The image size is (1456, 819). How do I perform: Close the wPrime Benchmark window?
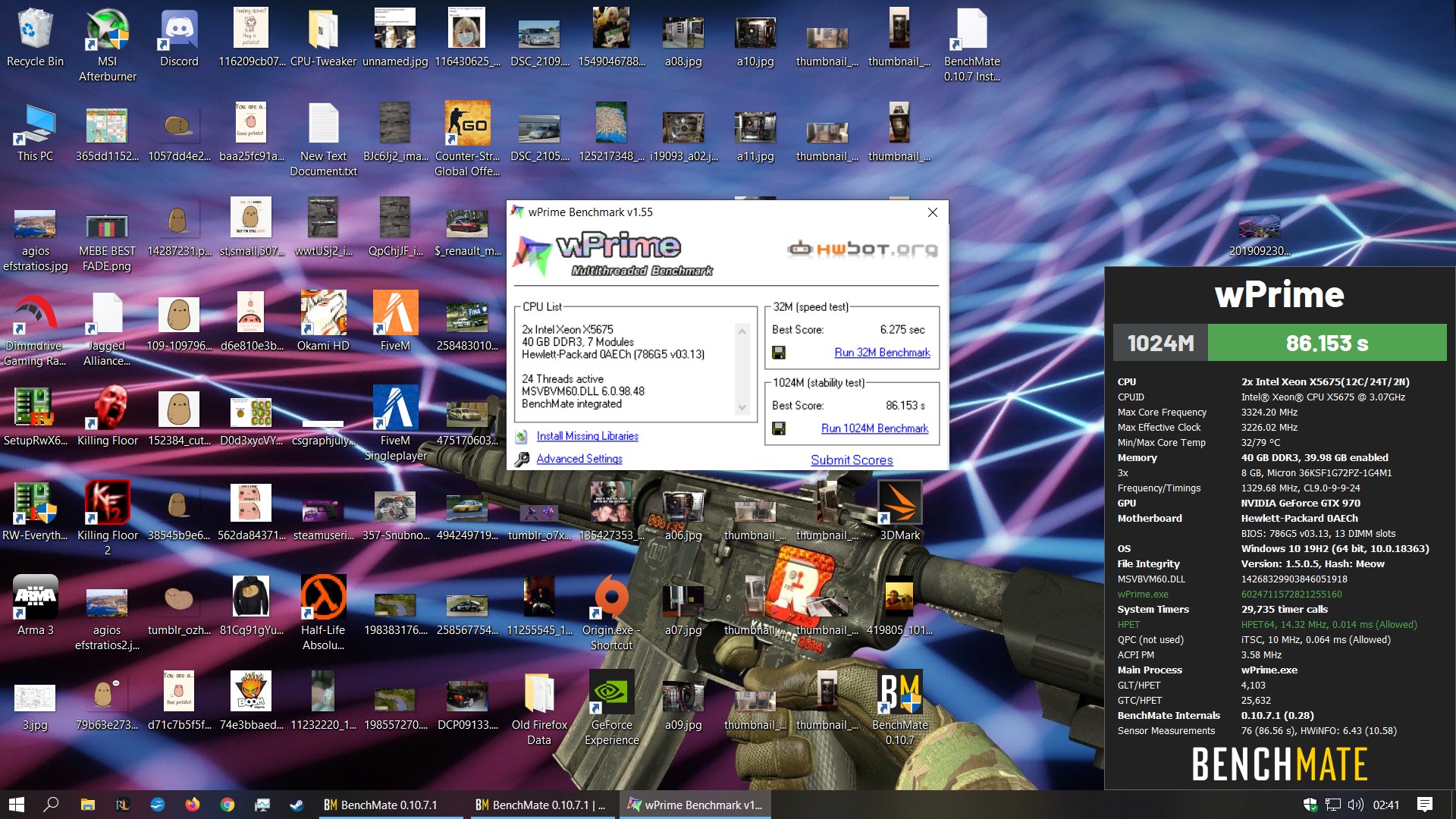point(933,212)
